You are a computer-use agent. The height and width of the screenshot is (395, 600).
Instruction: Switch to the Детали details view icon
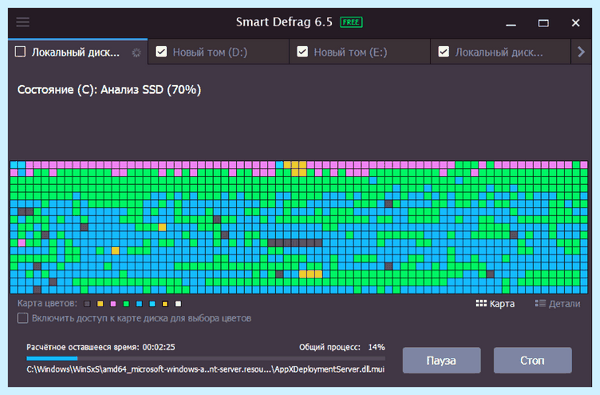[x=540, y=304]
